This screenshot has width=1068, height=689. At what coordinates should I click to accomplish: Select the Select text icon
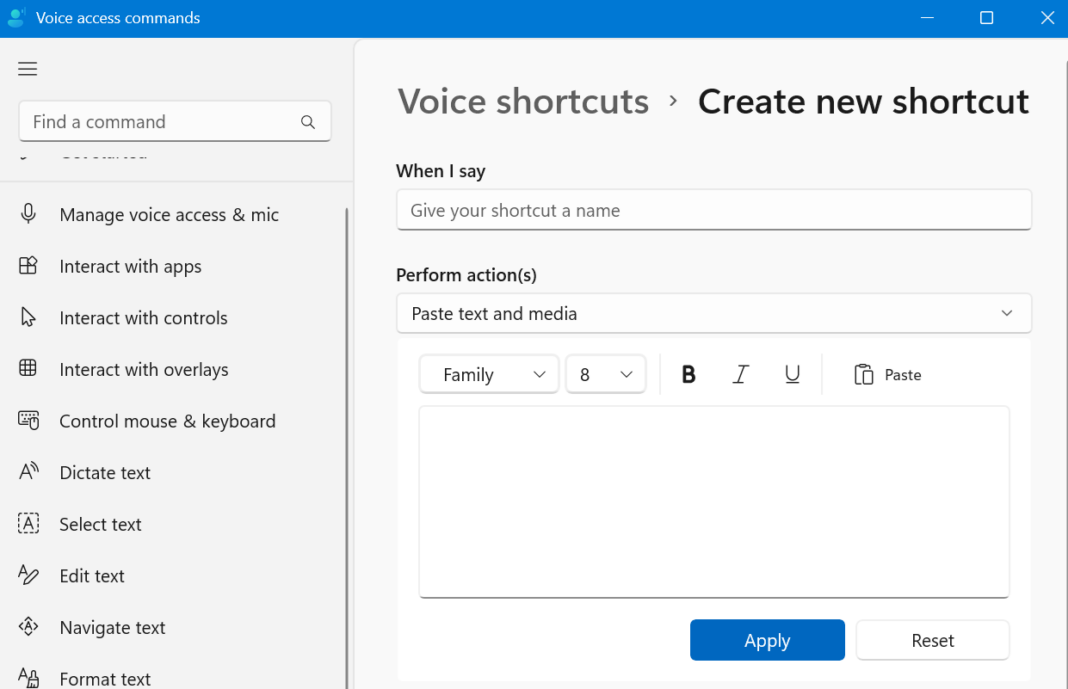[30, 523]
